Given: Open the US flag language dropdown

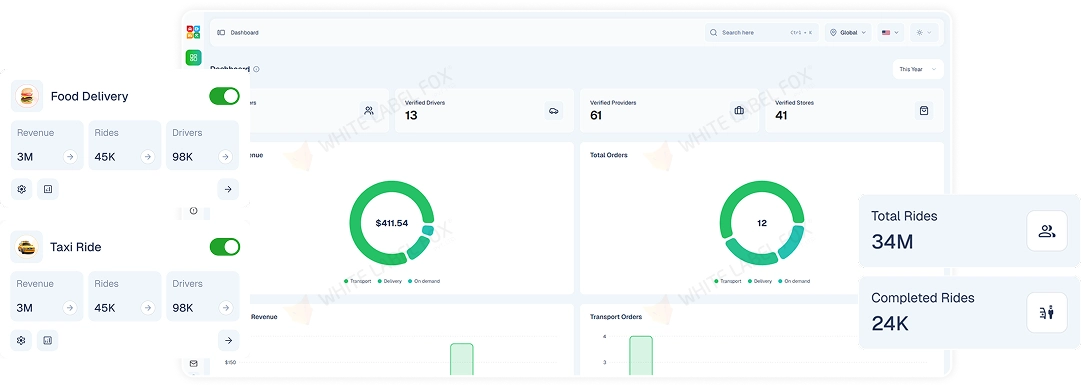Looking at the screenshot, I should coord(891,32).
